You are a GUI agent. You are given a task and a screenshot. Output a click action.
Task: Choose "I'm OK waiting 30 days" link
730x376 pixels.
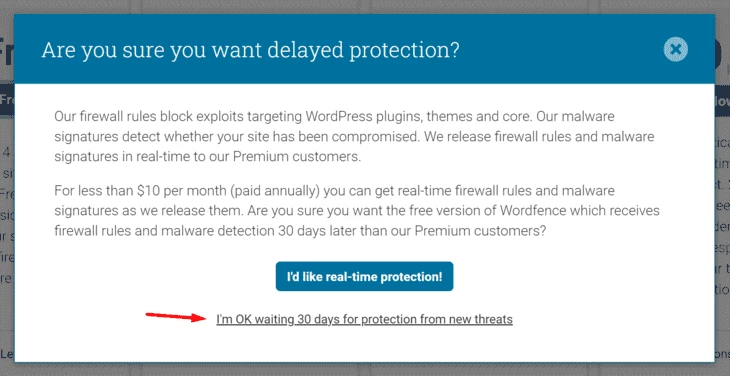pos(364,319)
